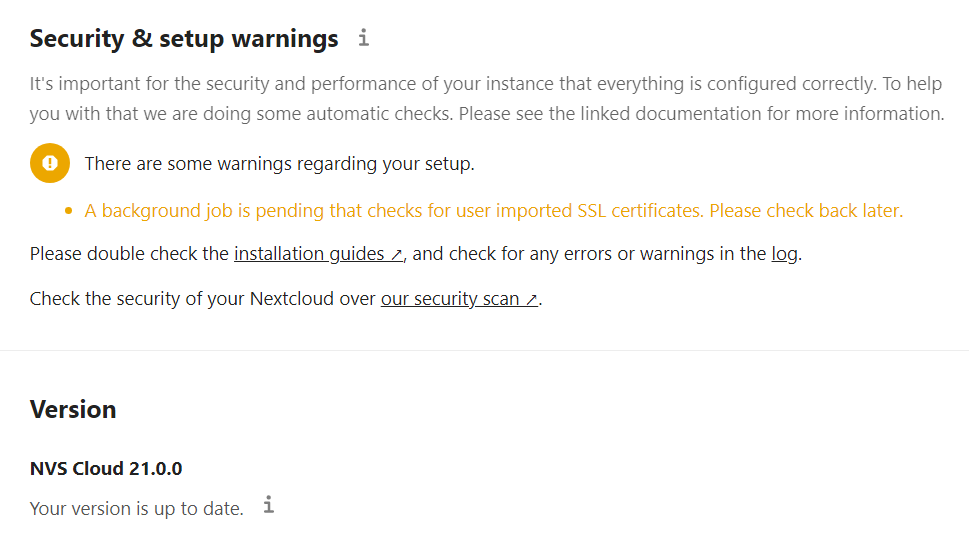Click the 'Security & setup warnings' heading
This screenshot has height=539, width=969.
(184, 39)
